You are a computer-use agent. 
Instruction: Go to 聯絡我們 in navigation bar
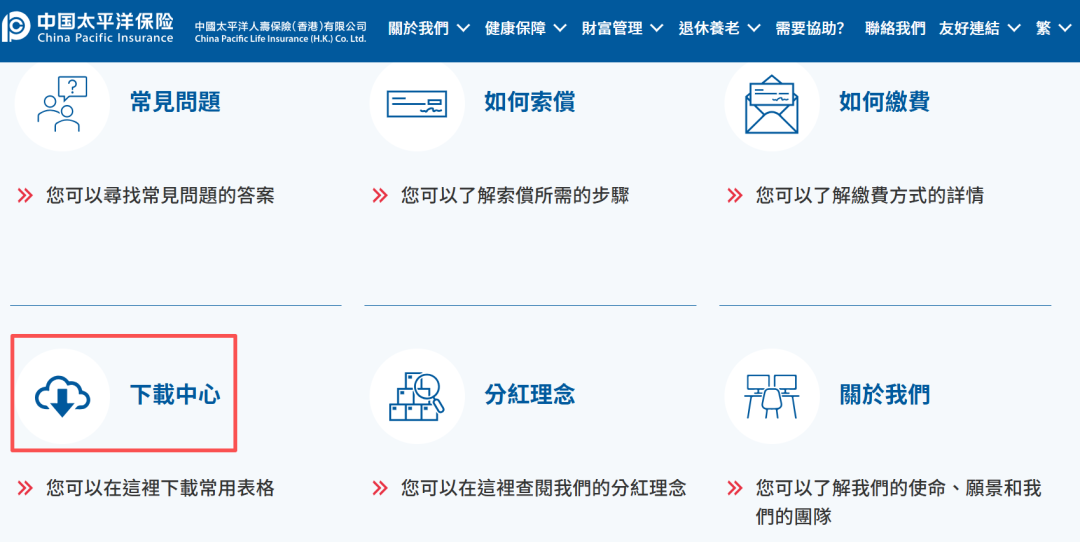(895, 28)
